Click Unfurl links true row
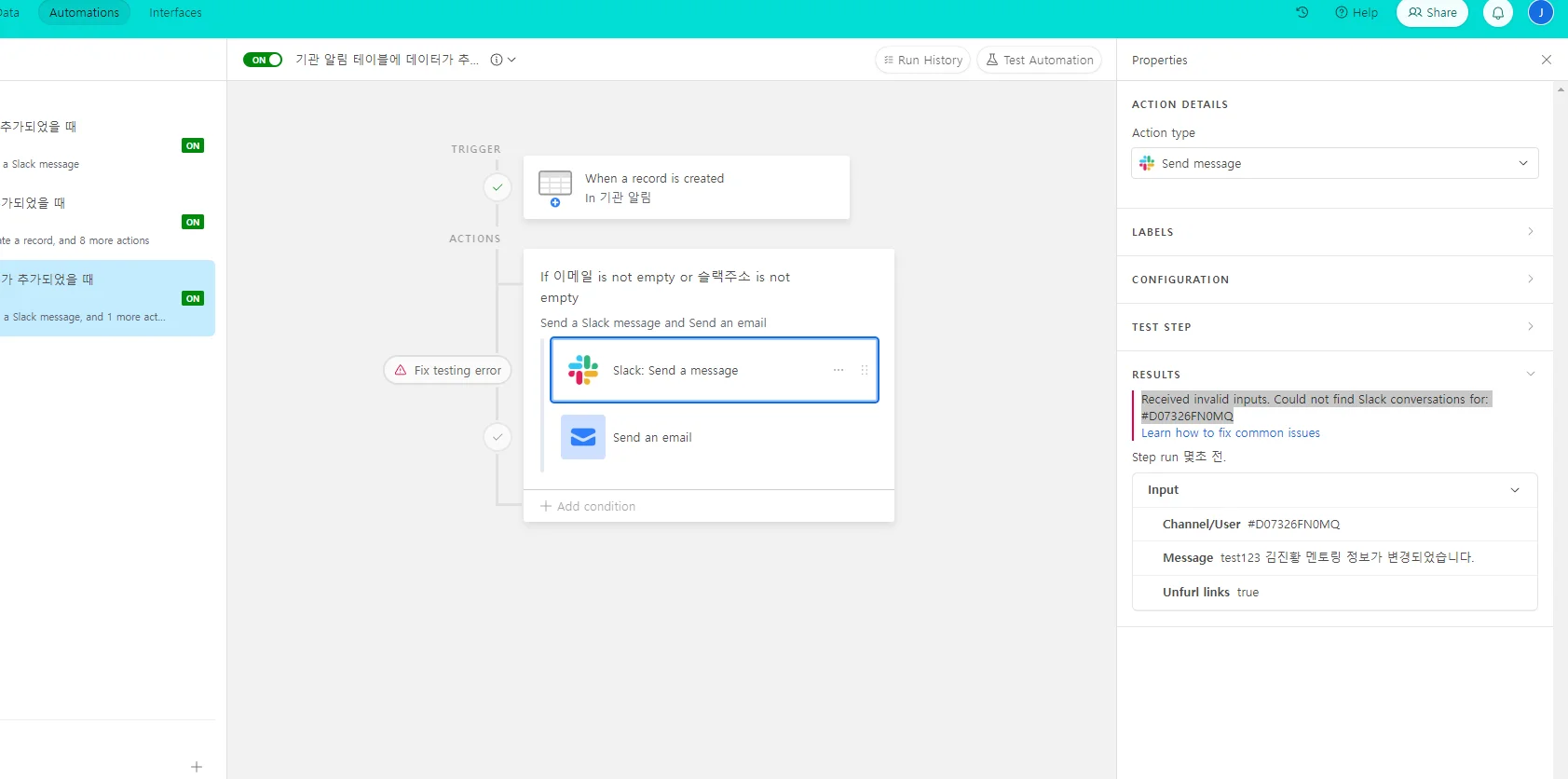1568x779 pixels. pyautogui.click(x=1334, y=593)
